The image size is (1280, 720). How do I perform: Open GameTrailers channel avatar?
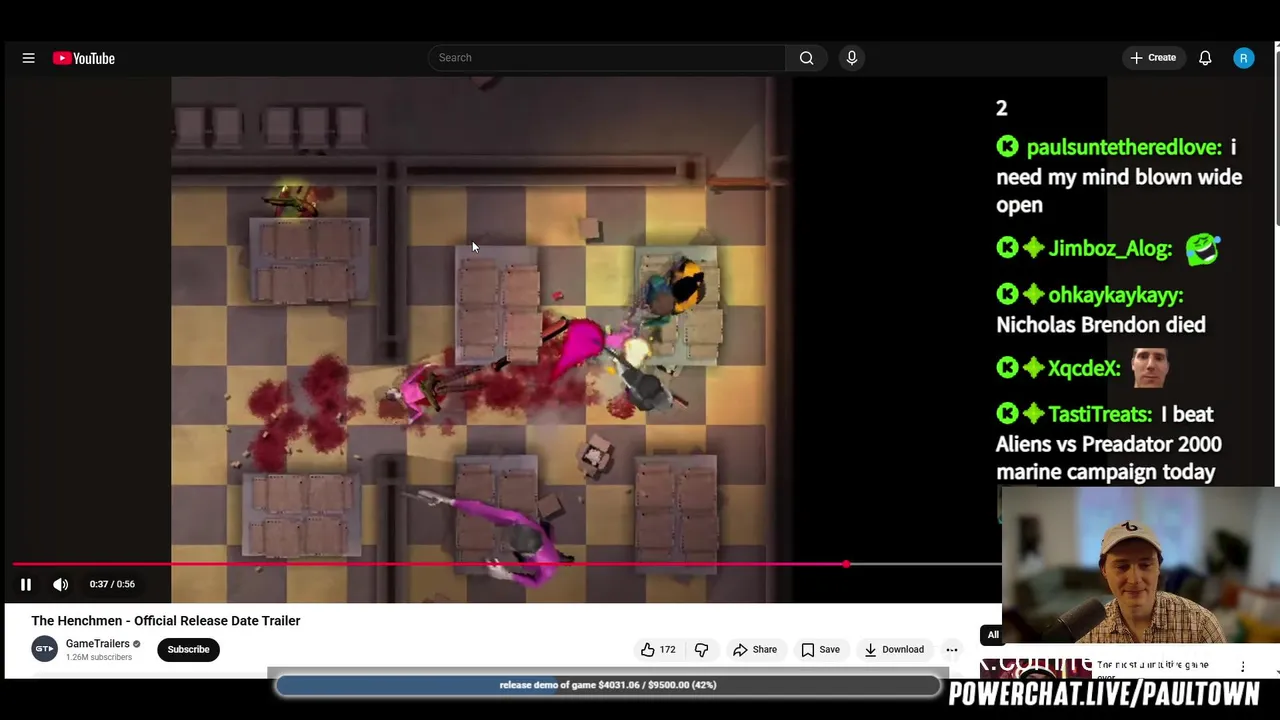[x=44, y=649]
